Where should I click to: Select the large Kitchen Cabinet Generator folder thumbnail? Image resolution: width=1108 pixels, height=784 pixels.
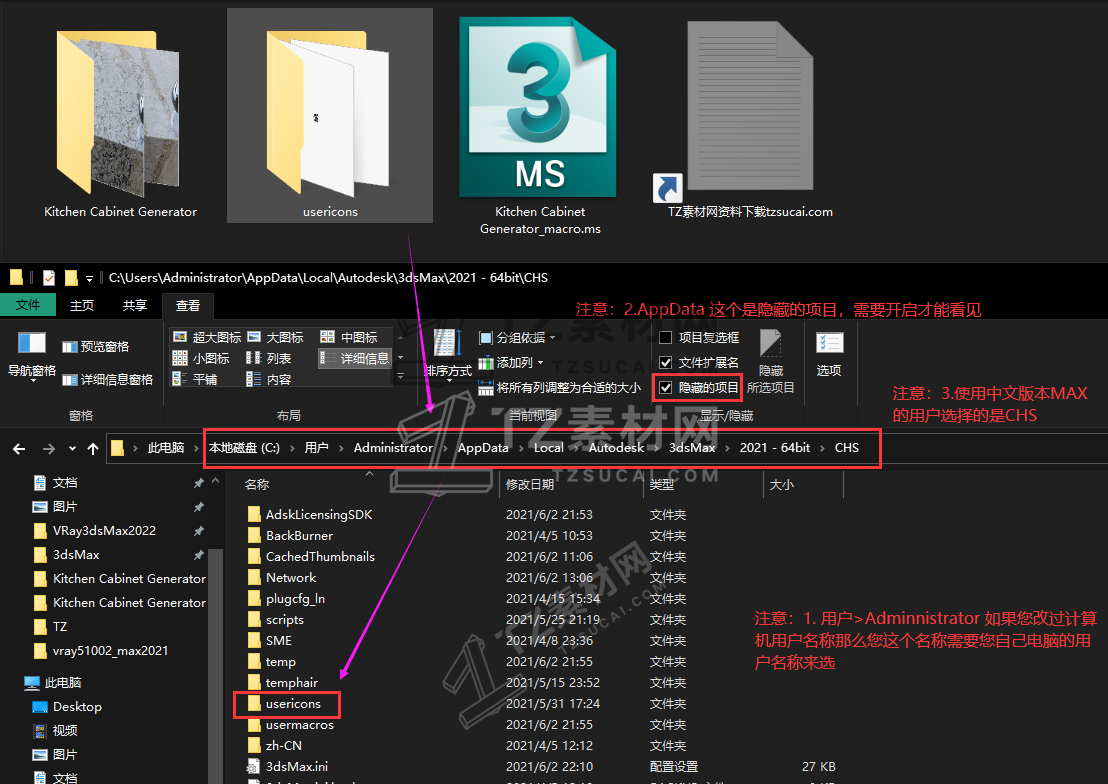[x=118, y=113]
